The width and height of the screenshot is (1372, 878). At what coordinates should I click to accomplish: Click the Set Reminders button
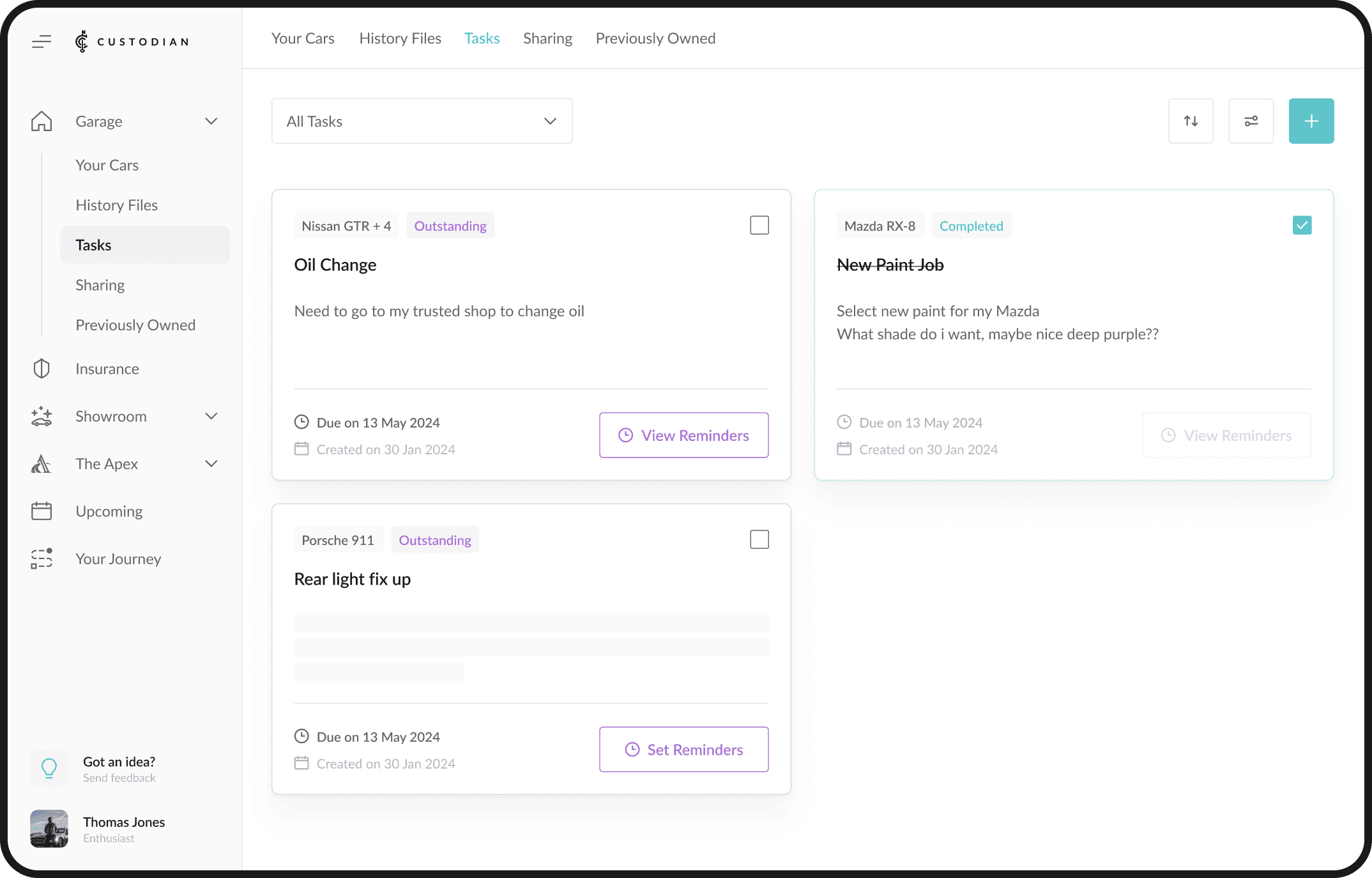[x=683, y=750]
